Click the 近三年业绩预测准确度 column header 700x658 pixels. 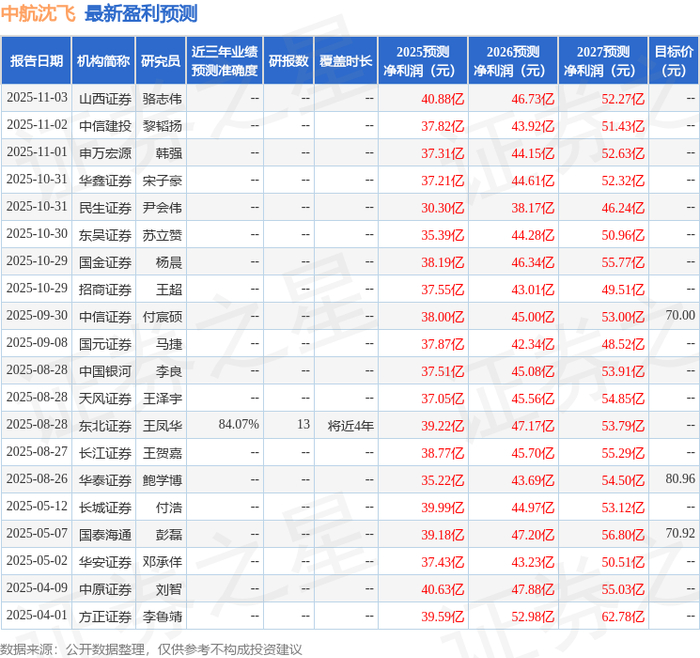coord(225,61)
